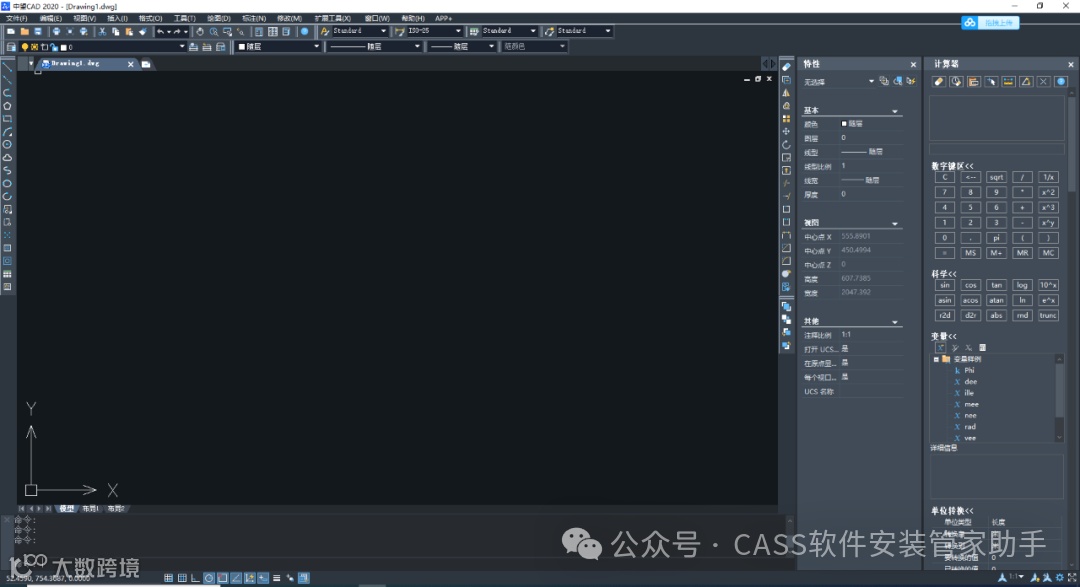
Task: Select the Erase tool in modify toolbar
Action: [786, 67]
